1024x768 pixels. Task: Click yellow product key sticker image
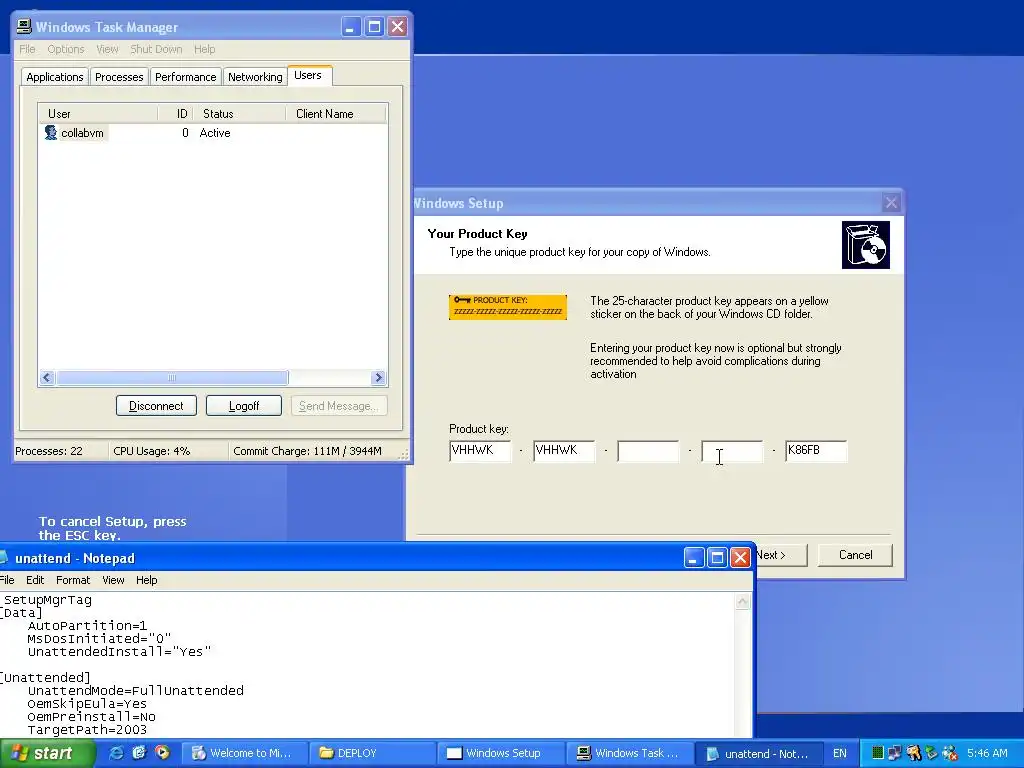click(x=507, y=307)
